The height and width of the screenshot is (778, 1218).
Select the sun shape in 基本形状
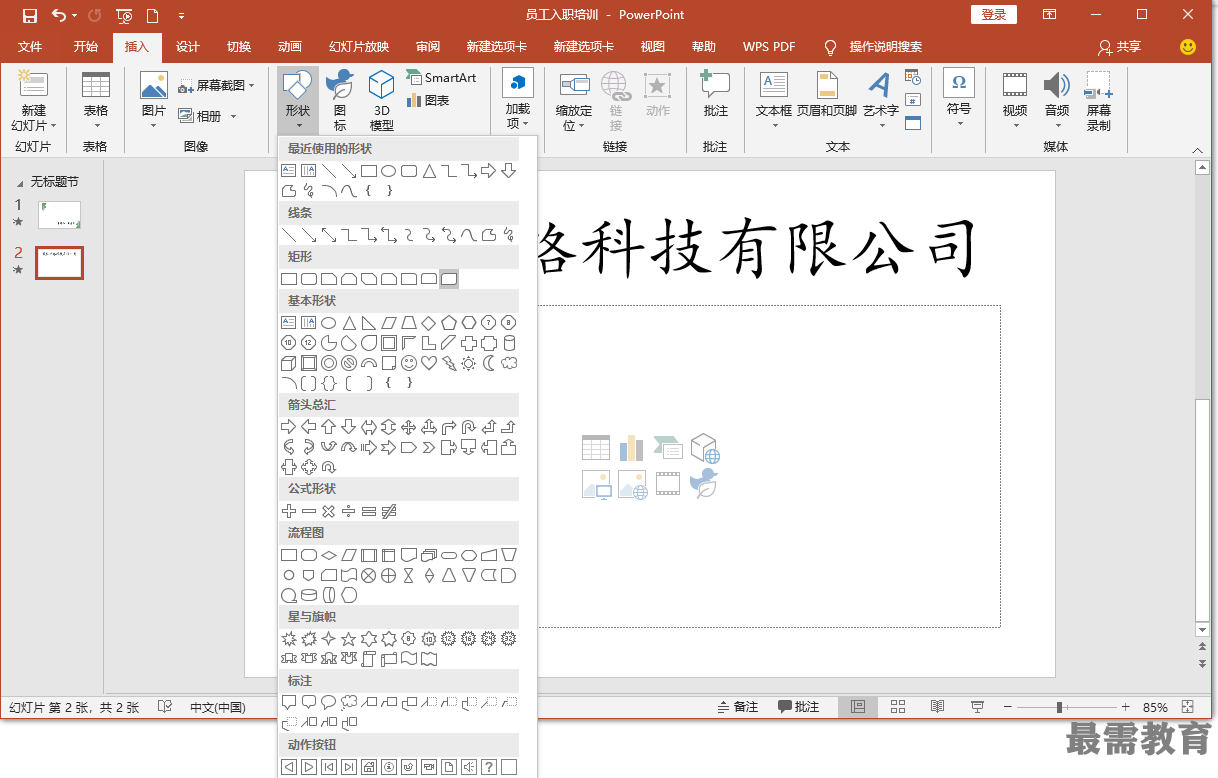[x=468, y=363]
